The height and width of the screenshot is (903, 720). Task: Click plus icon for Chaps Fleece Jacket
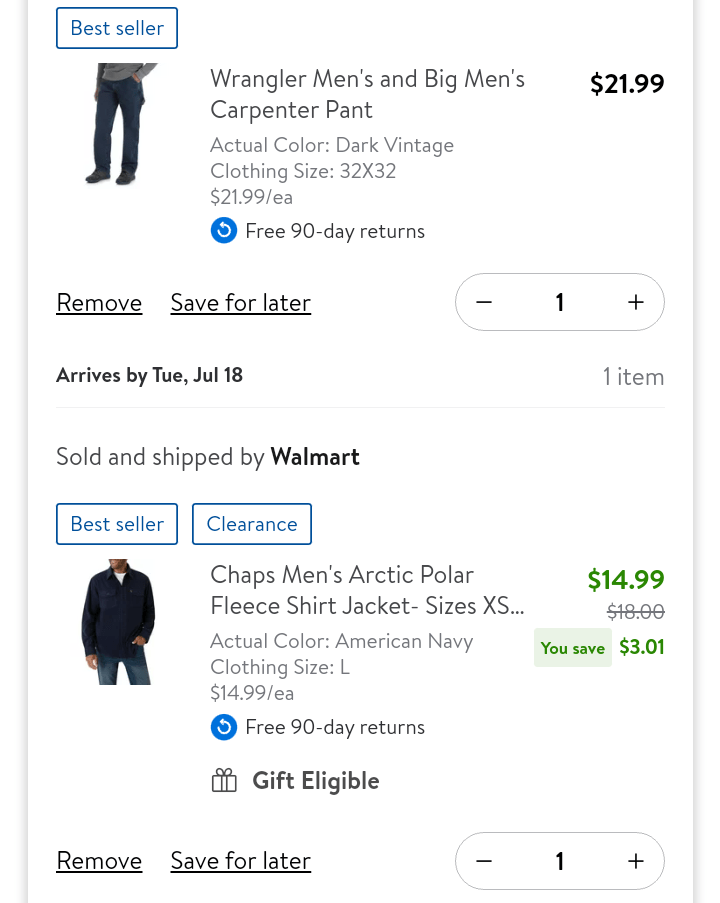635,861
